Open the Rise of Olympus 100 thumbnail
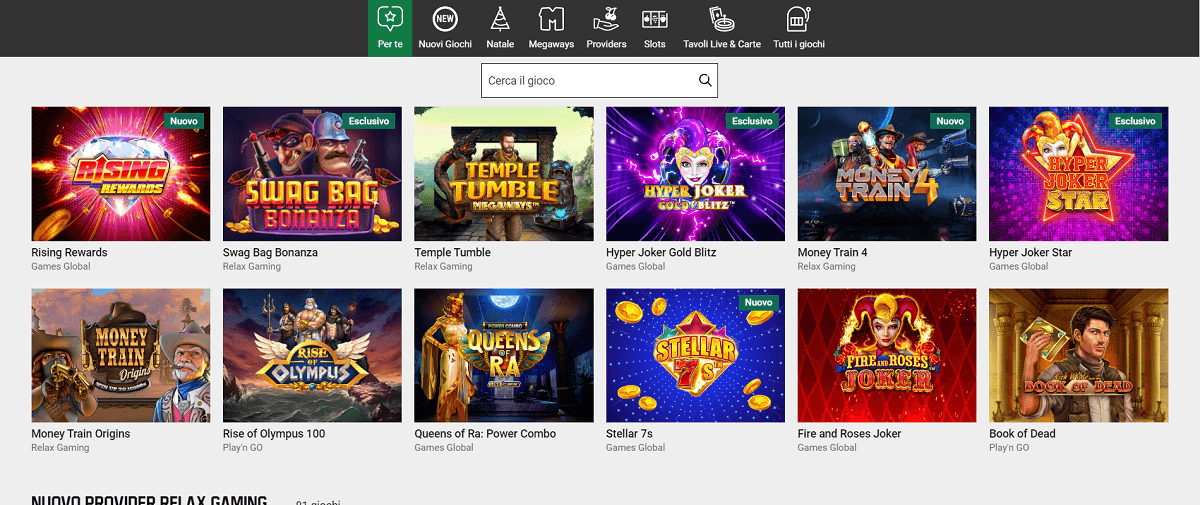Viewport: 1200px width, 505px height. pos(312,356)
